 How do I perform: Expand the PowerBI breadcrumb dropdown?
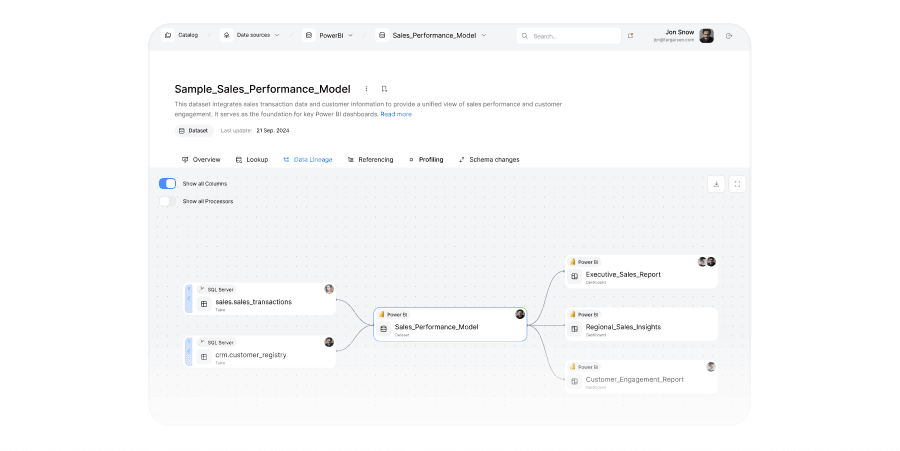[335, 35]
